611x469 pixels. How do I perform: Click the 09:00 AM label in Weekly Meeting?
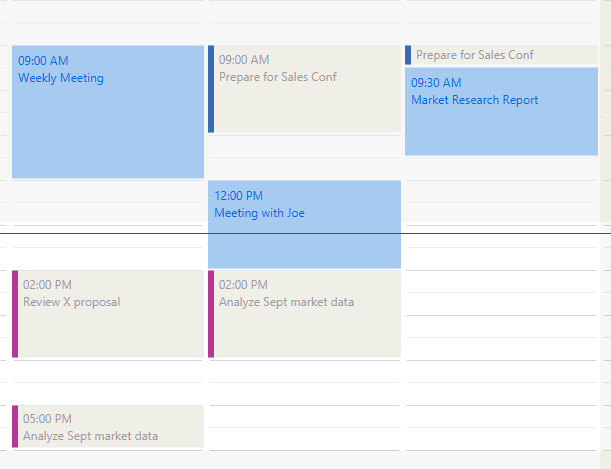click(x=43, y=61)
